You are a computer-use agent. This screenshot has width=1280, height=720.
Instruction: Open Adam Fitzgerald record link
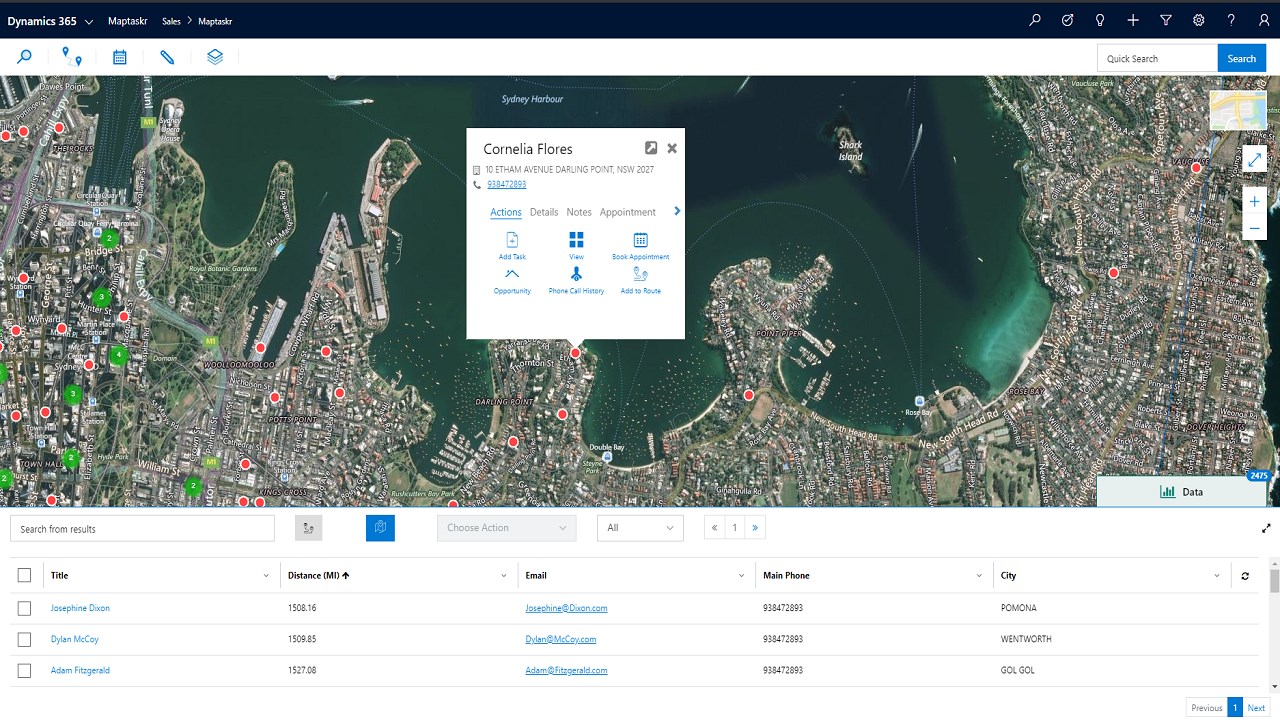(80, 670)
